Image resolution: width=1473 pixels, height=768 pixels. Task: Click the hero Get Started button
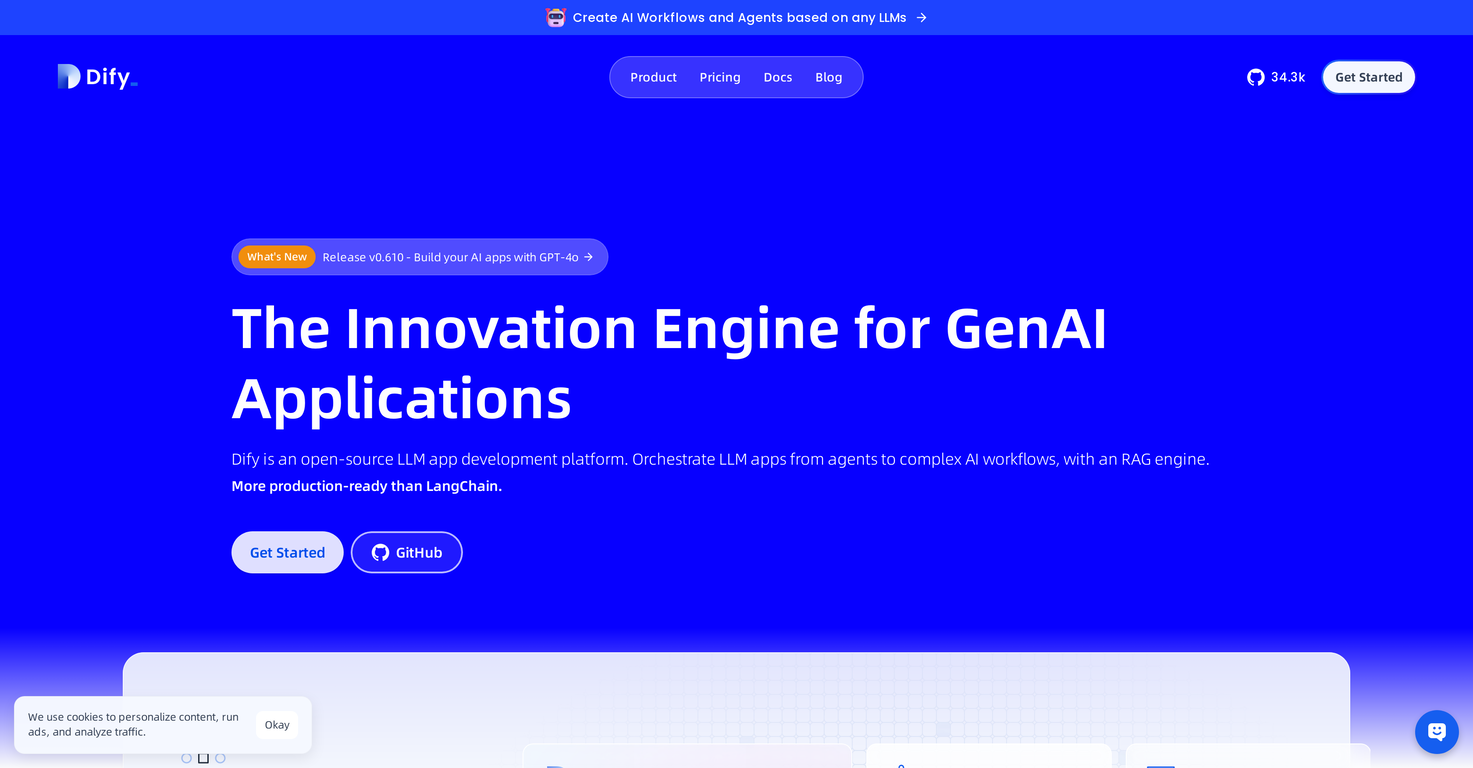pyautogui.click(x=287, y=552)
